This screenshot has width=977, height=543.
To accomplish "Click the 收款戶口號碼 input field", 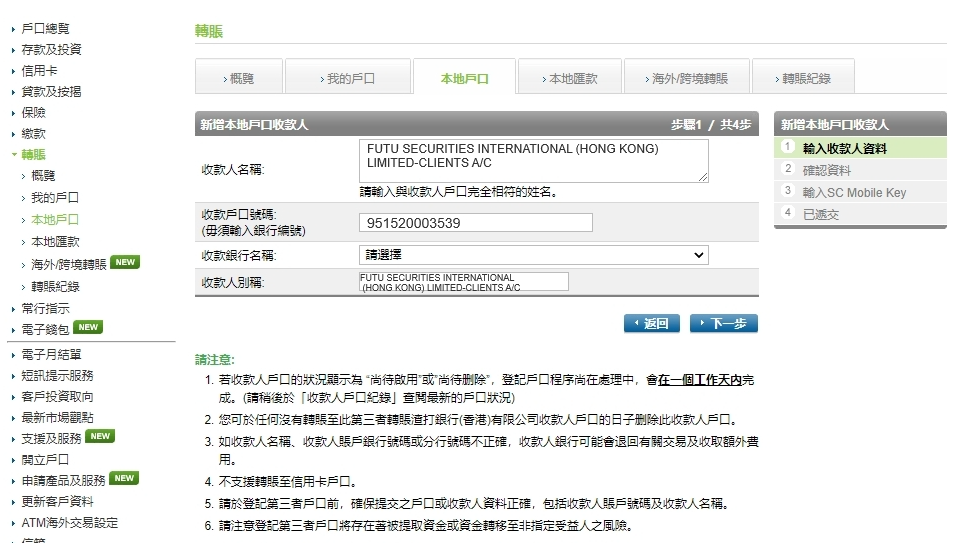I will click(475, 223).
